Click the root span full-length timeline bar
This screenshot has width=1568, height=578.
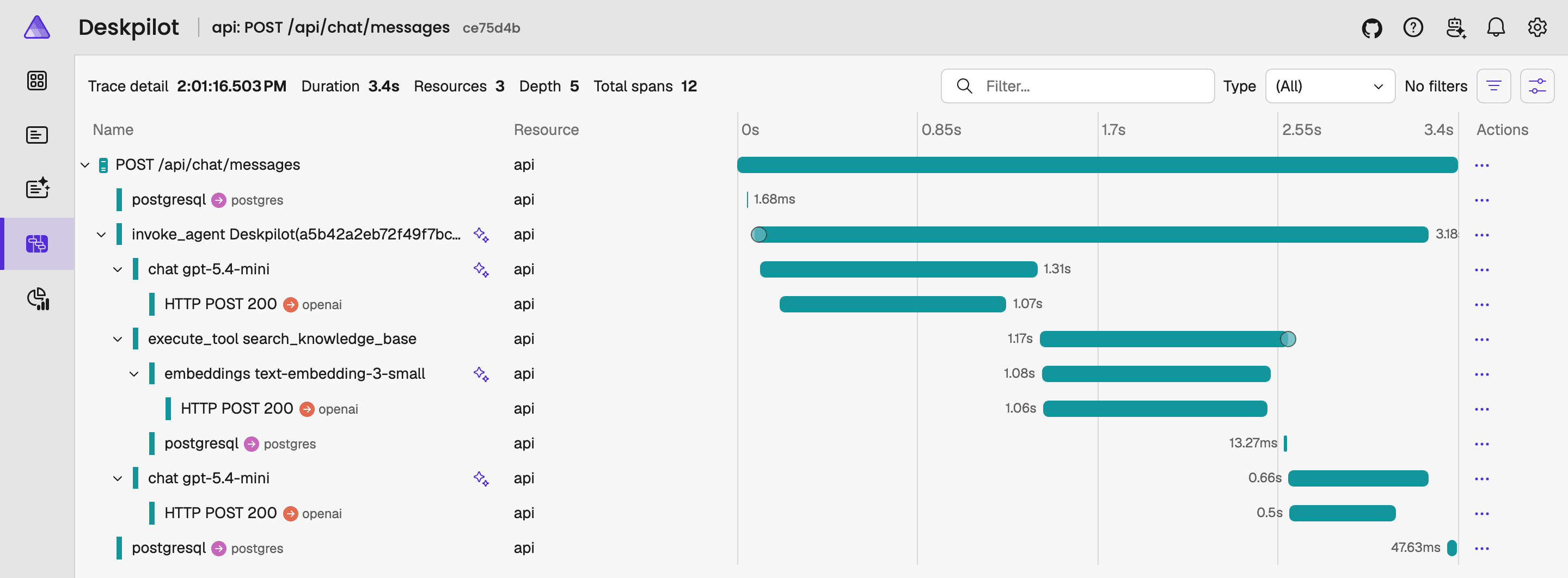pos(1097,165)
